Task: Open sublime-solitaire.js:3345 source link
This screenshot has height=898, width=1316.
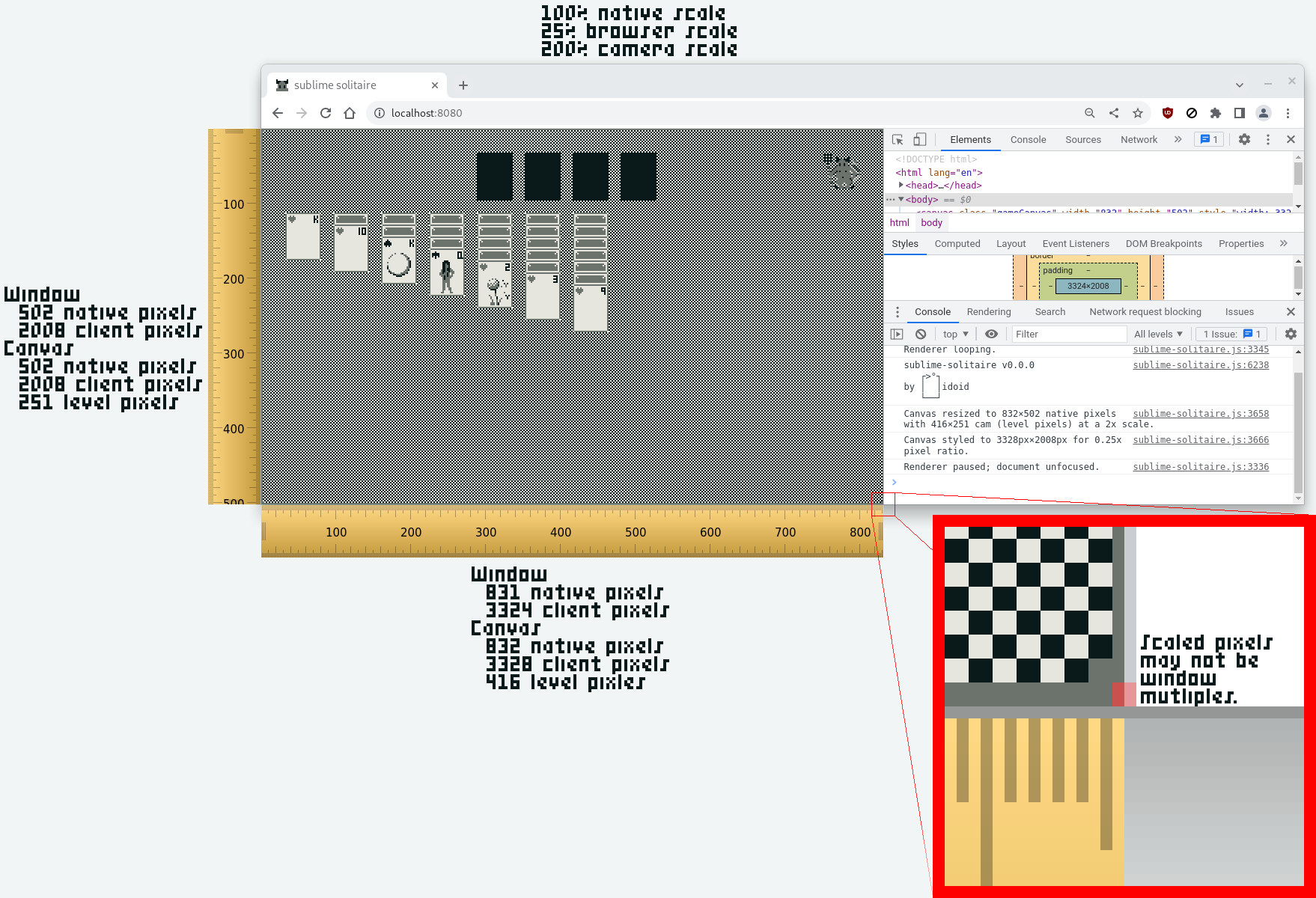Action: 1201,349
